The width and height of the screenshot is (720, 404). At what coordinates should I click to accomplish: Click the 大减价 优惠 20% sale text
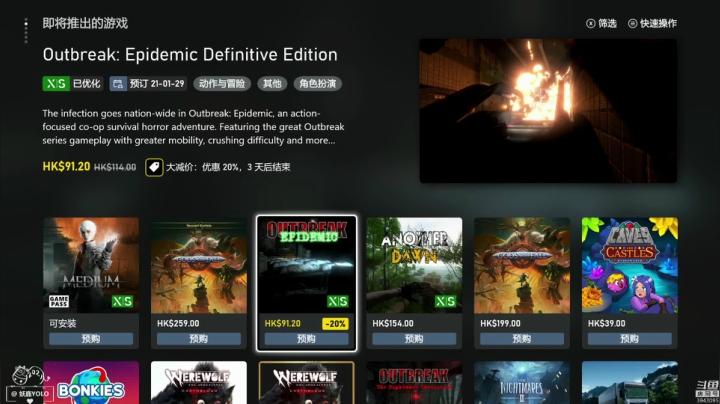click(228, 167)
